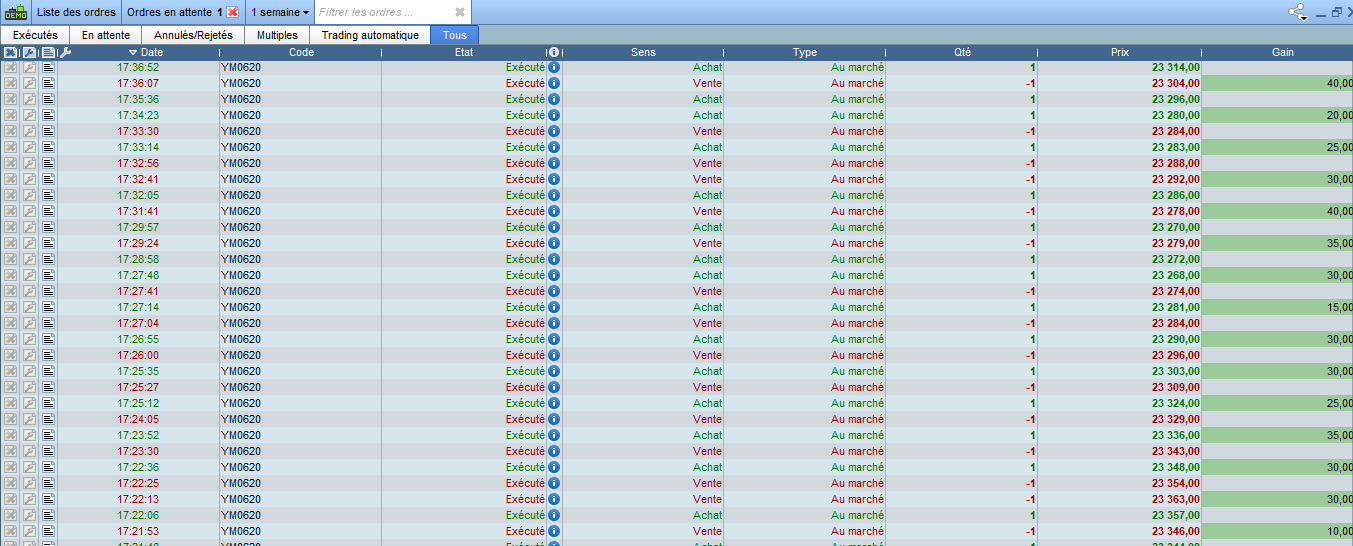Image resolution: width=1353 pixels, height=546 pixels.
Task: Sort by the Prix column header
Action: pyautogui.click(x=1120, y=52)
